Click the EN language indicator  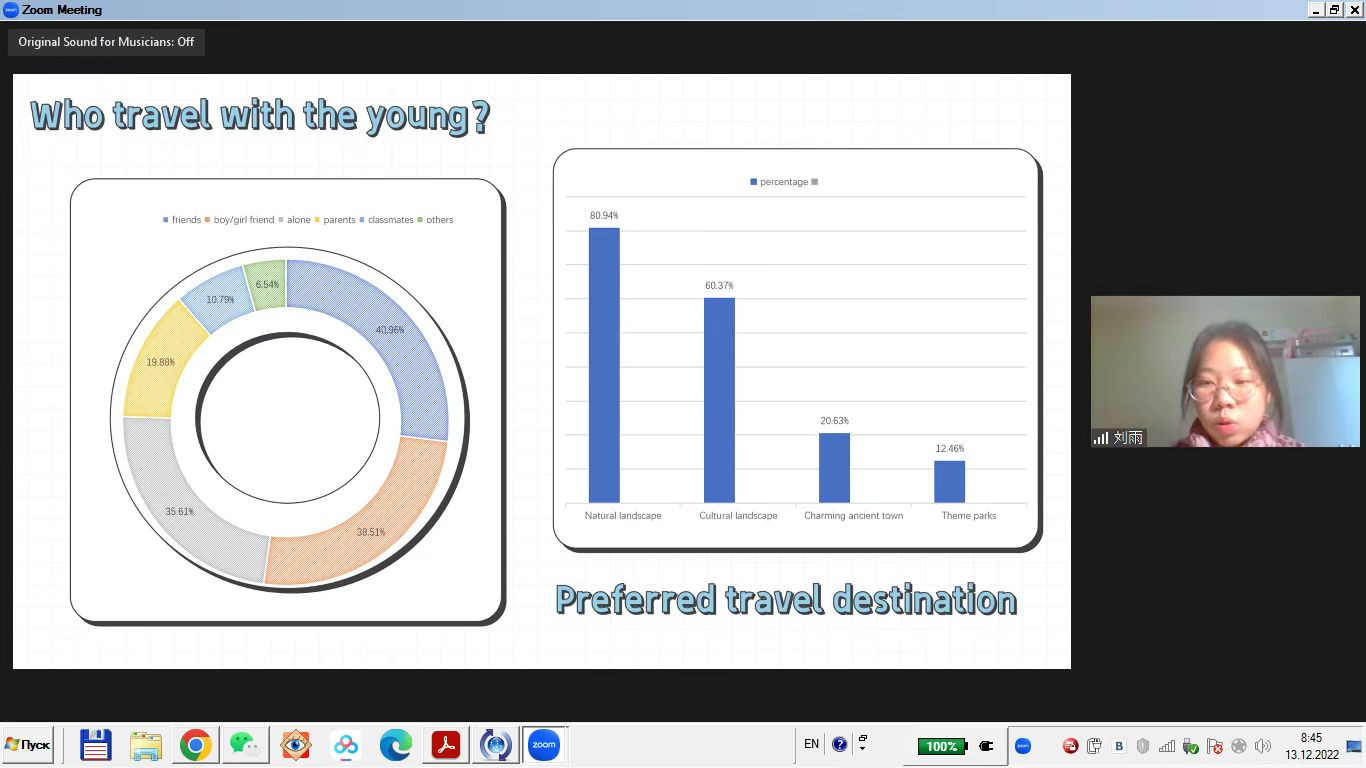click(811, 744)
